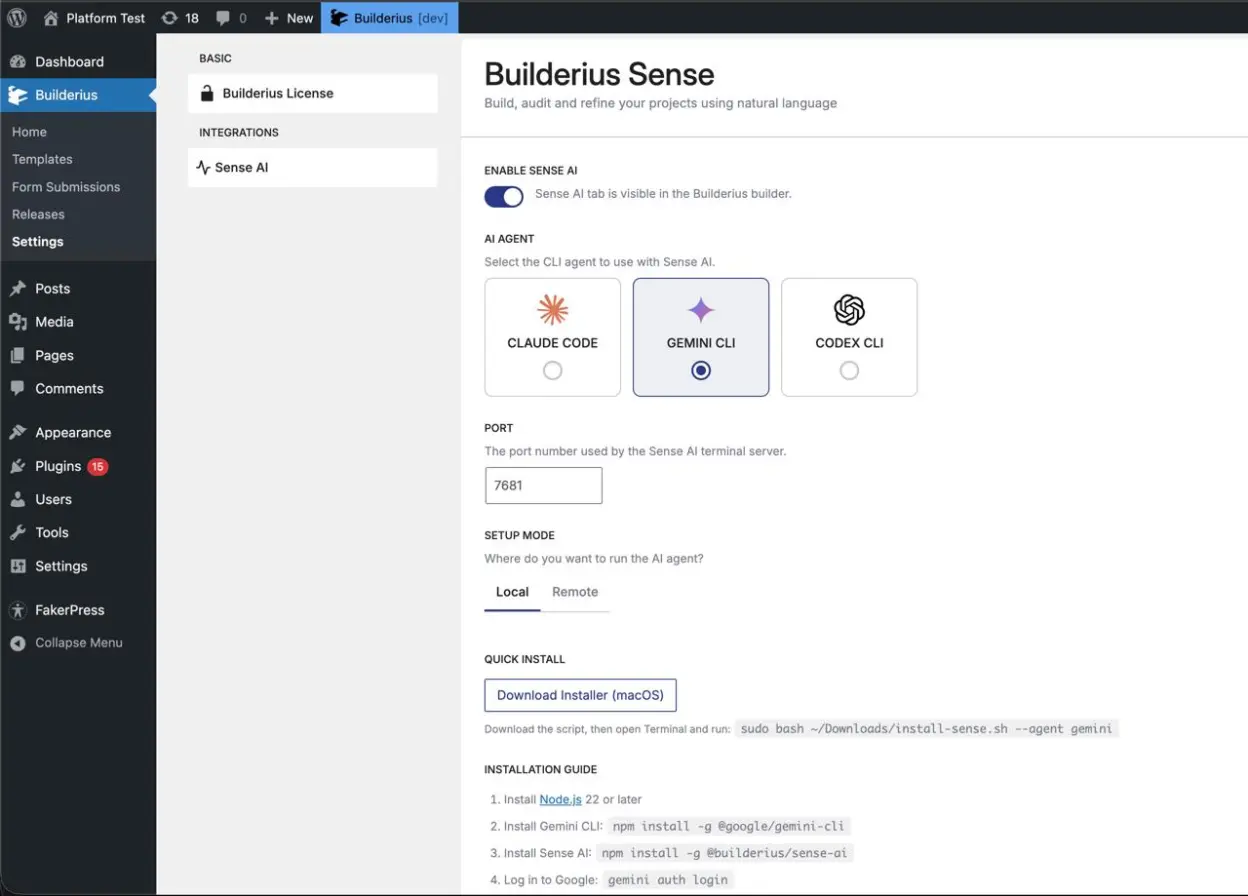Open the New menu in the admin bar

(x=288, y=17)
